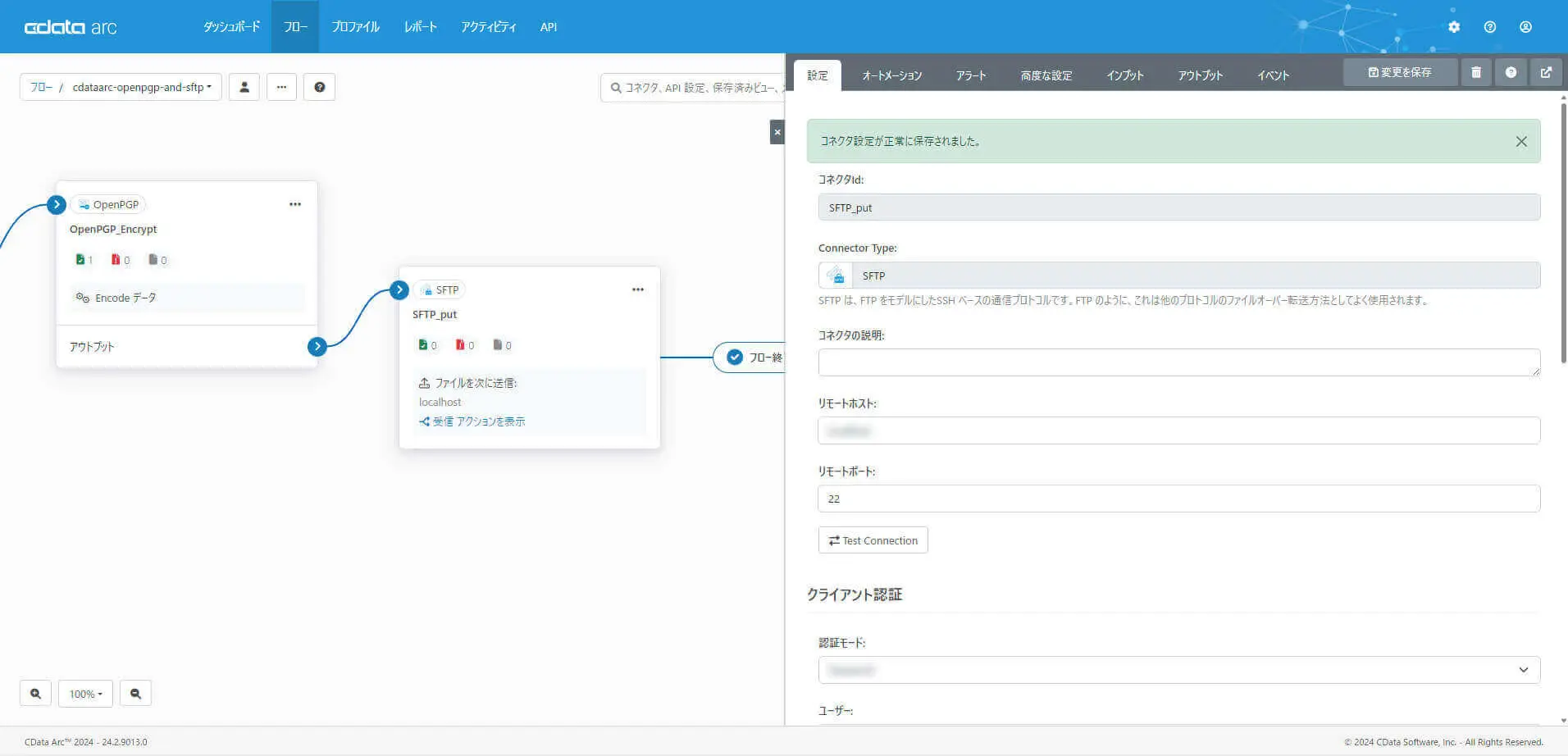Click the 受信アクションを表示 link
The width and height of the screenshot is (1568, 756).
[x=472, y=421]
